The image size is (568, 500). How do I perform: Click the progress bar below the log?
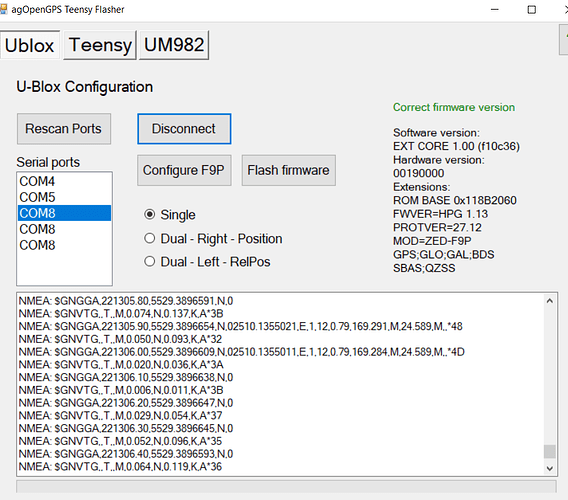click(x=286, y=486)
